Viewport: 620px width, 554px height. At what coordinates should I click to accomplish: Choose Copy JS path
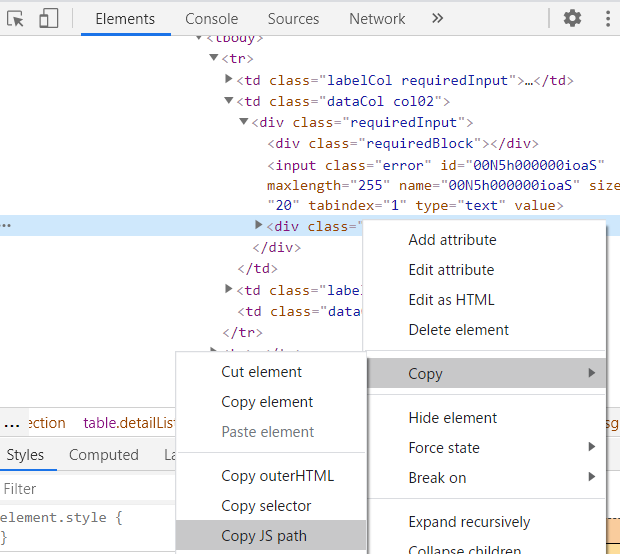[271, 536]
